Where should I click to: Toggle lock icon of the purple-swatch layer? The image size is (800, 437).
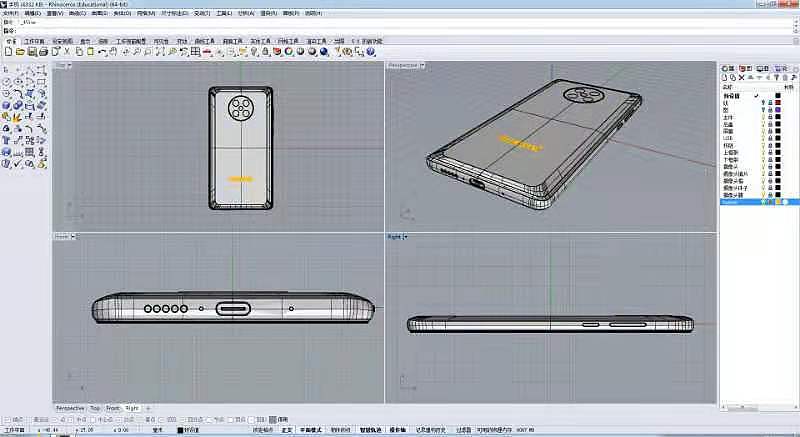click(x=770, y=110)
